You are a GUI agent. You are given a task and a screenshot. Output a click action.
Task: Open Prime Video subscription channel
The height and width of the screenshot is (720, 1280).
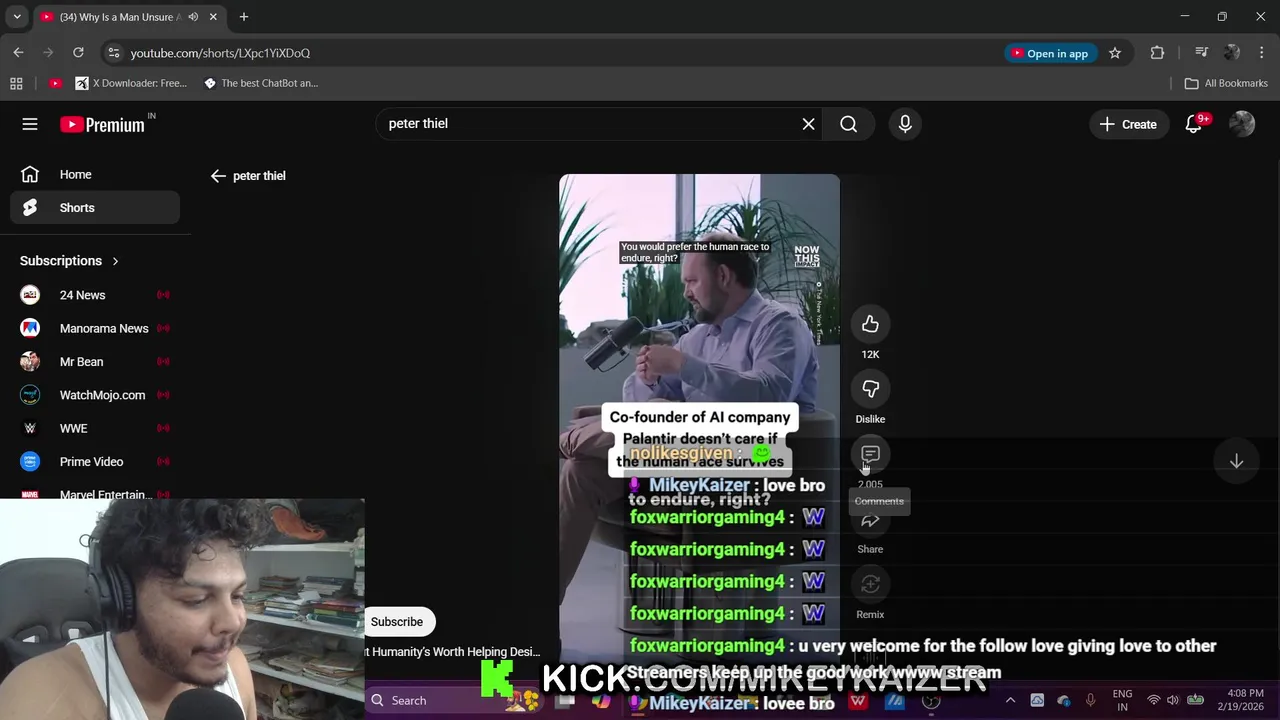click(x=95, y=462)
